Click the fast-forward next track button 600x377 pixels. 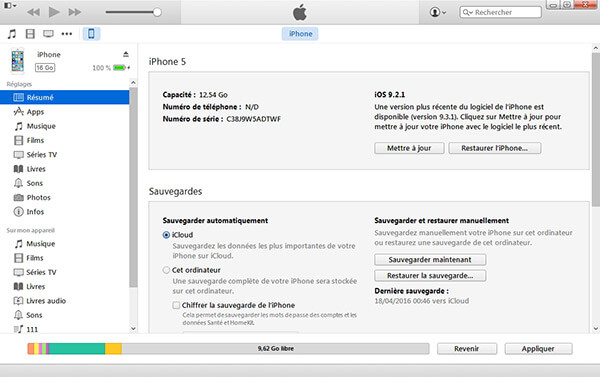(75, 12)
